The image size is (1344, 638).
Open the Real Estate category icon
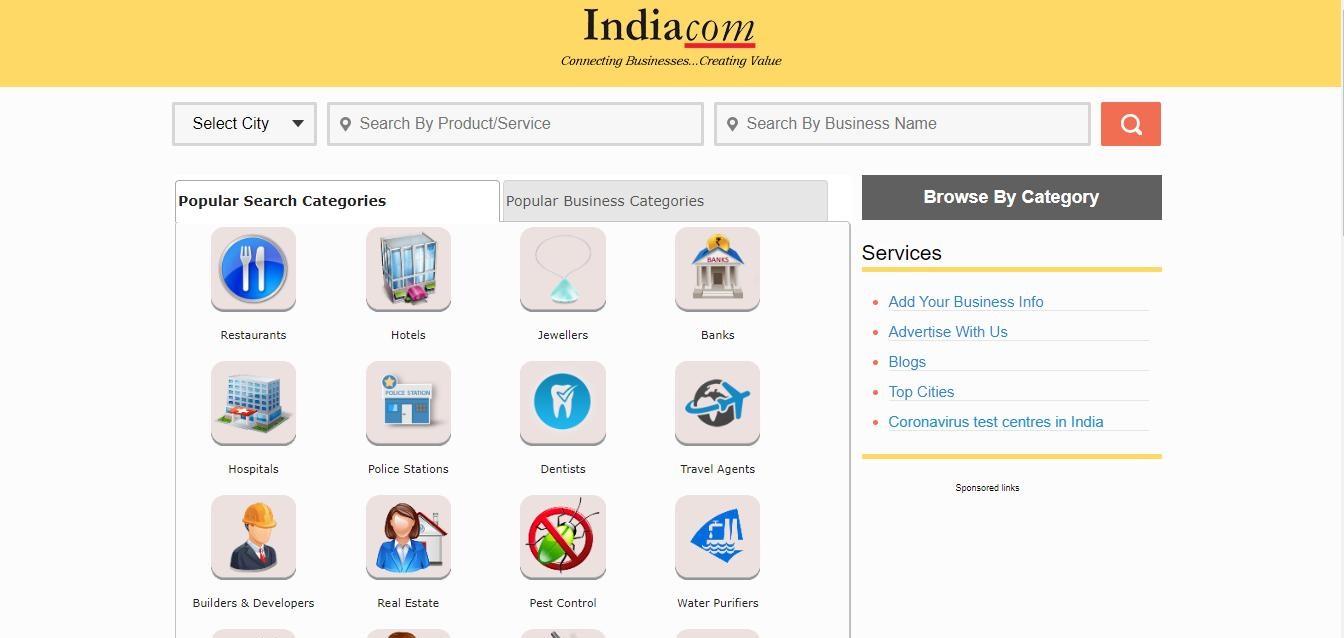click(x=408, y=537)
